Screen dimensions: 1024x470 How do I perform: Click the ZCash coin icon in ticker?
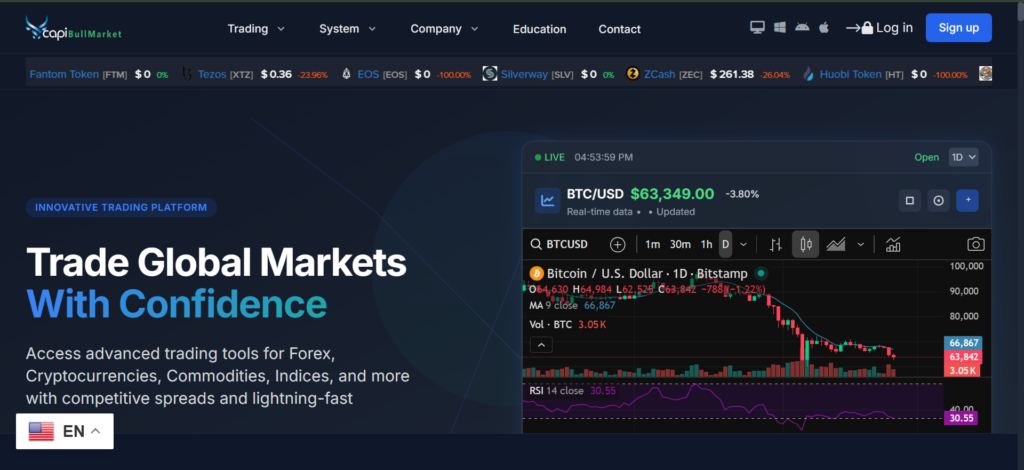632,74
